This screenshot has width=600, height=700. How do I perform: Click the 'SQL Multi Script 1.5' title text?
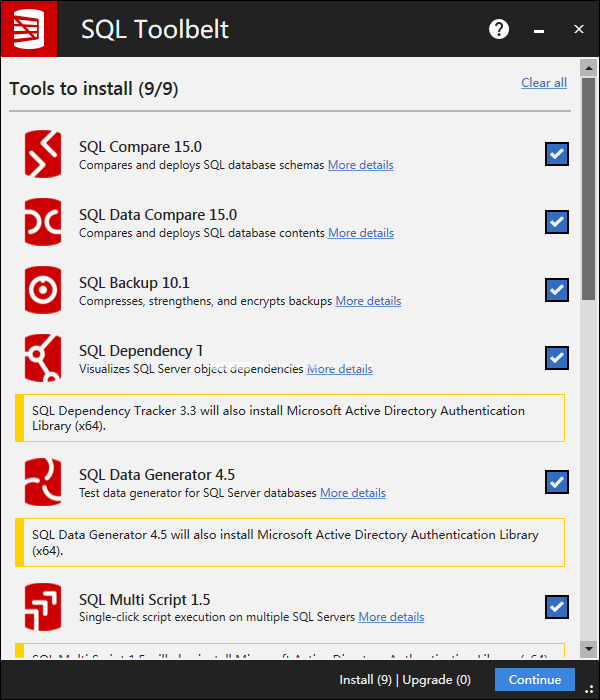[145, 600]
